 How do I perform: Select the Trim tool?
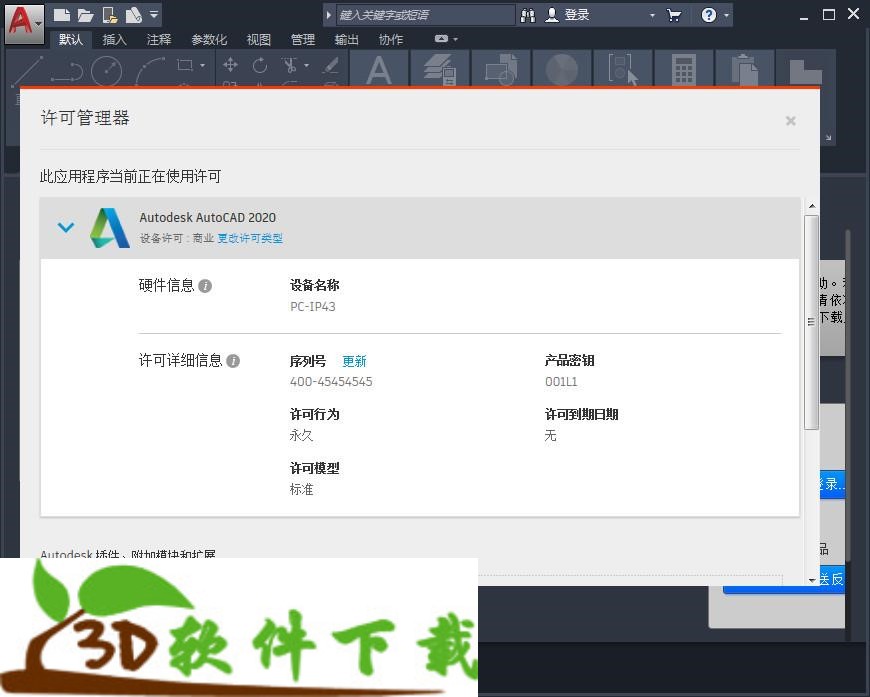click(x=290, y=65)
